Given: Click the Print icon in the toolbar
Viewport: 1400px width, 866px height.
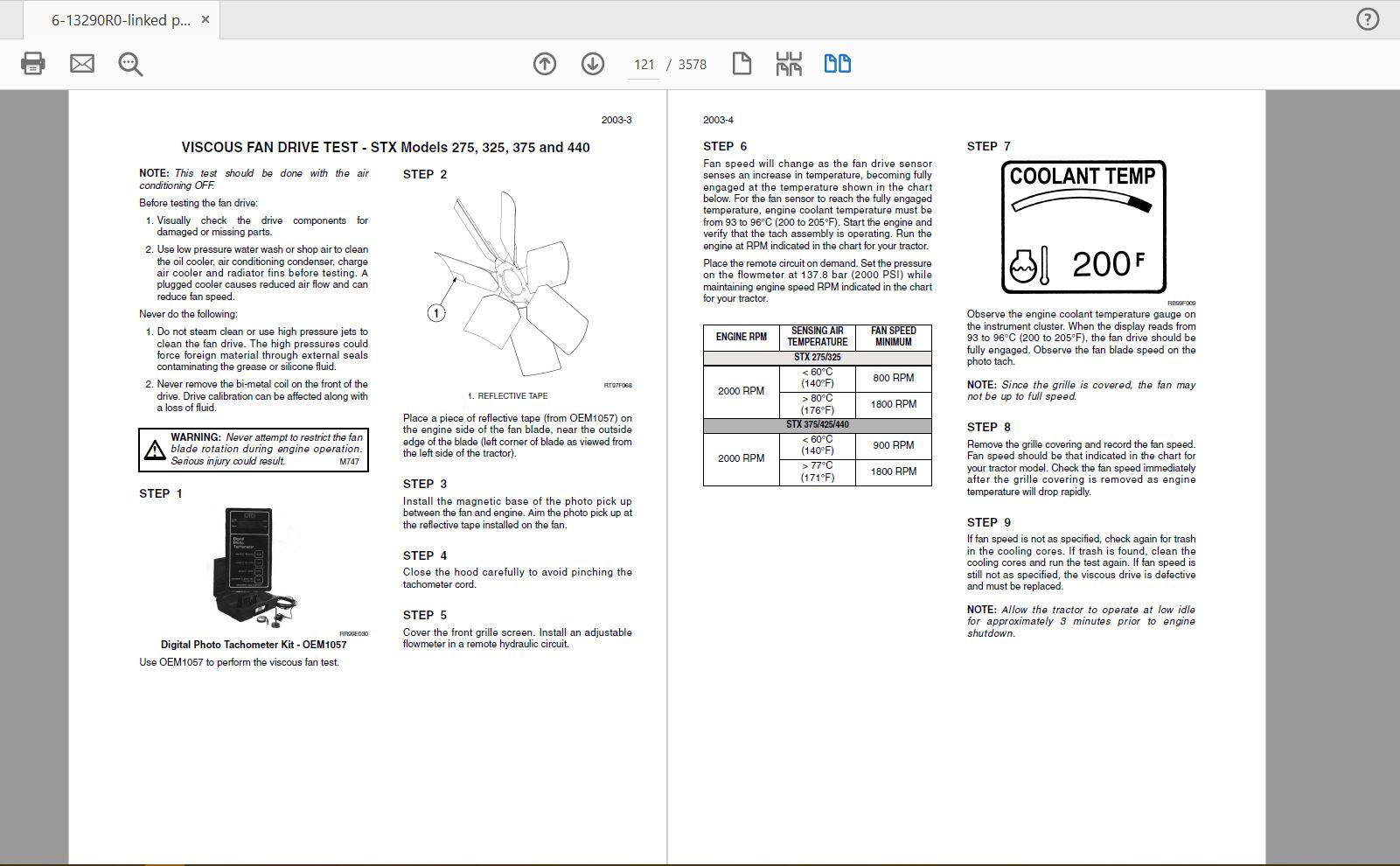Looking at the screenshot, I should [33, 64].
